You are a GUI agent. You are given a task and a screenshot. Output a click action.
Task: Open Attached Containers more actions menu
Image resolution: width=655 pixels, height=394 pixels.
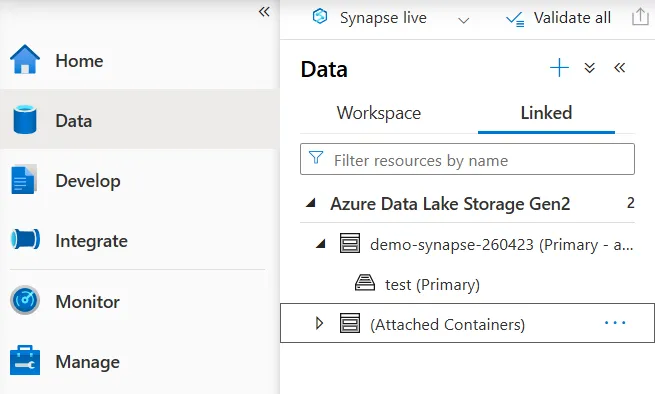coord(615,323)
